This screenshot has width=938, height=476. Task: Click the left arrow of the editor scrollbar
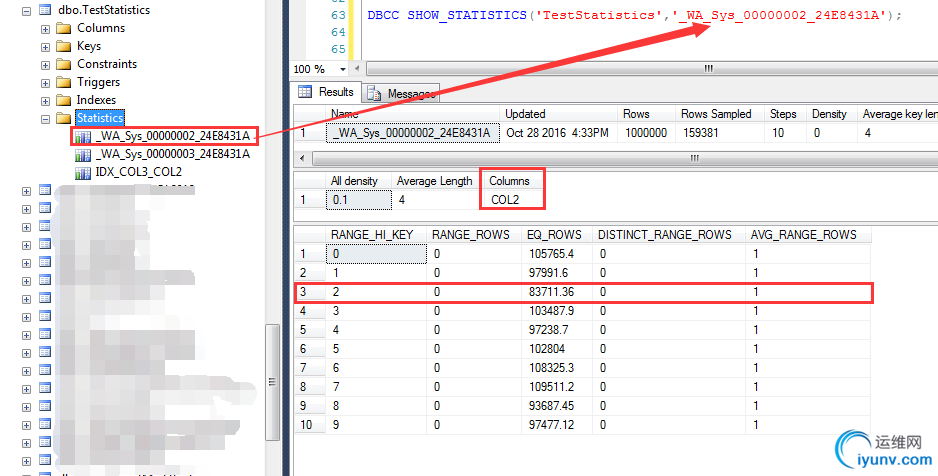click(x=357, y=69)
